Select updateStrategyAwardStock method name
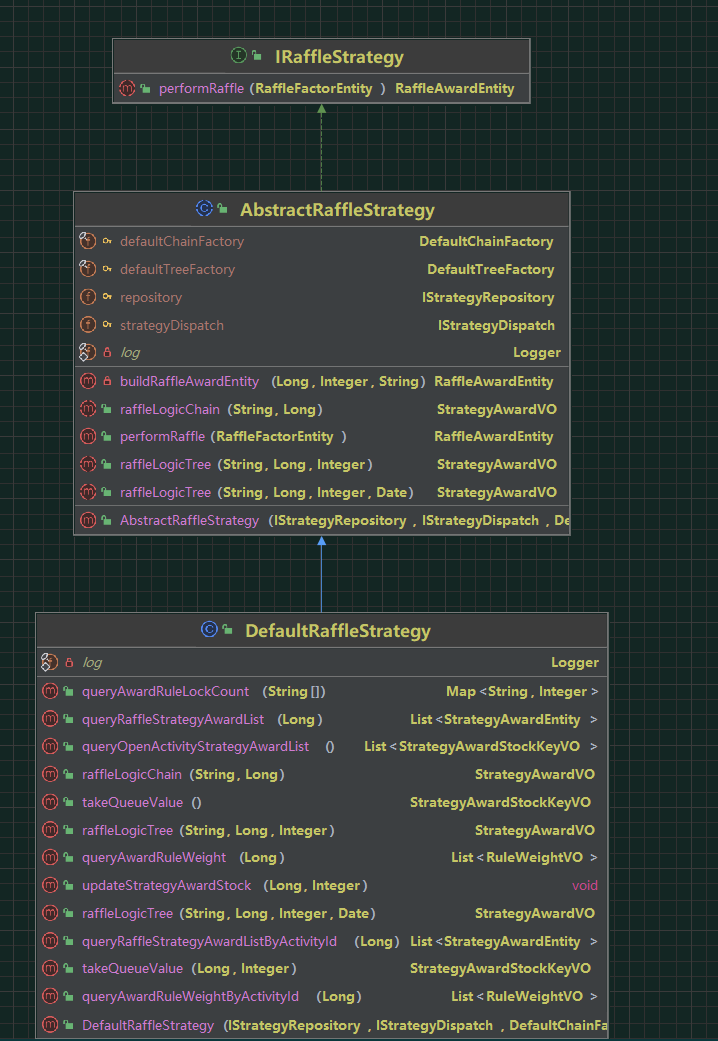The image size is (718, 1041). tap(167, 885)
